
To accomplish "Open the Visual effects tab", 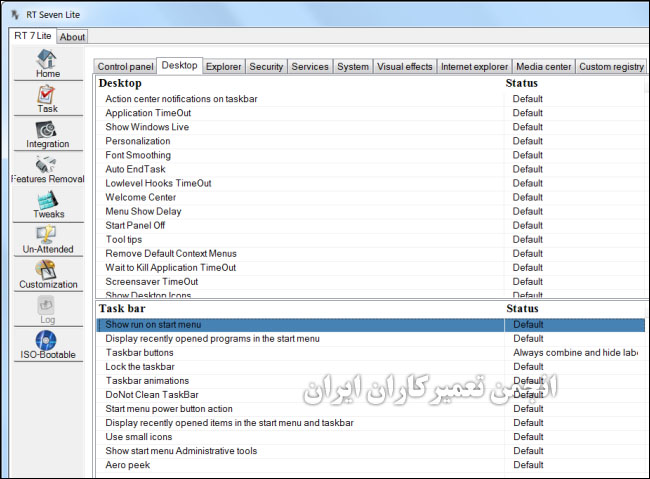I will click(405, 66).
